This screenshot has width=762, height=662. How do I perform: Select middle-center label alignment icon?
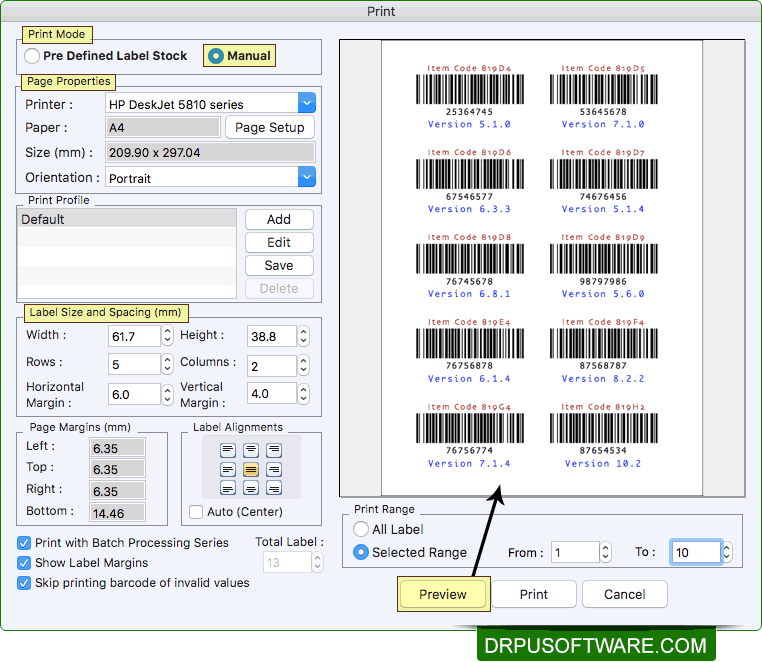tap(251, 469)
